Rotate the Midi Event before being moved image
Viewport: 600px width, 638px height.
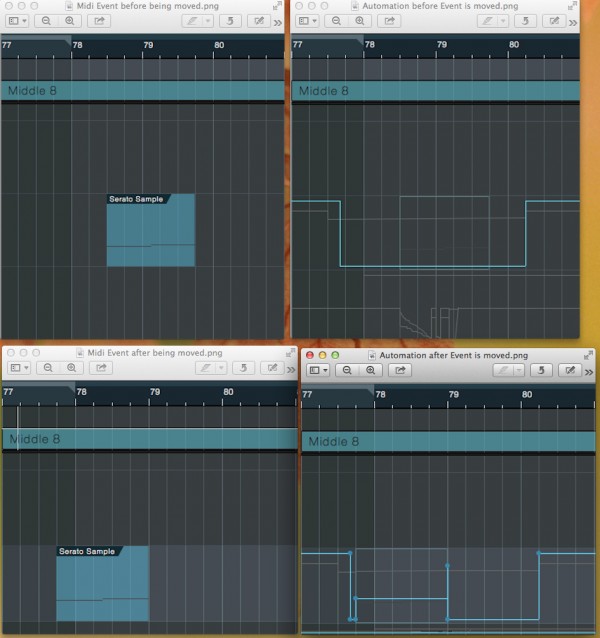pyautogui.click(x=230, y=21)
